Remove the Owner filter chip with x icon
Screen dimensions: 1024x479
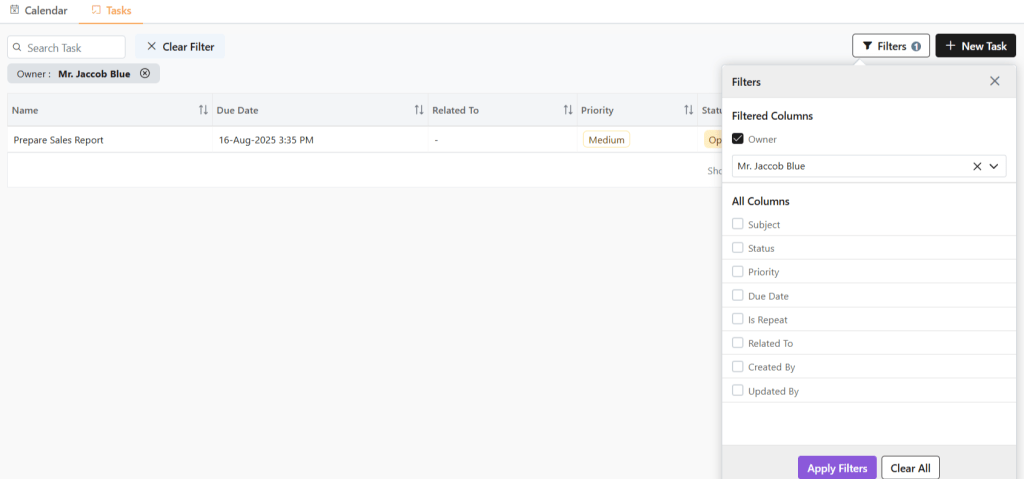(x=145, y=74)
